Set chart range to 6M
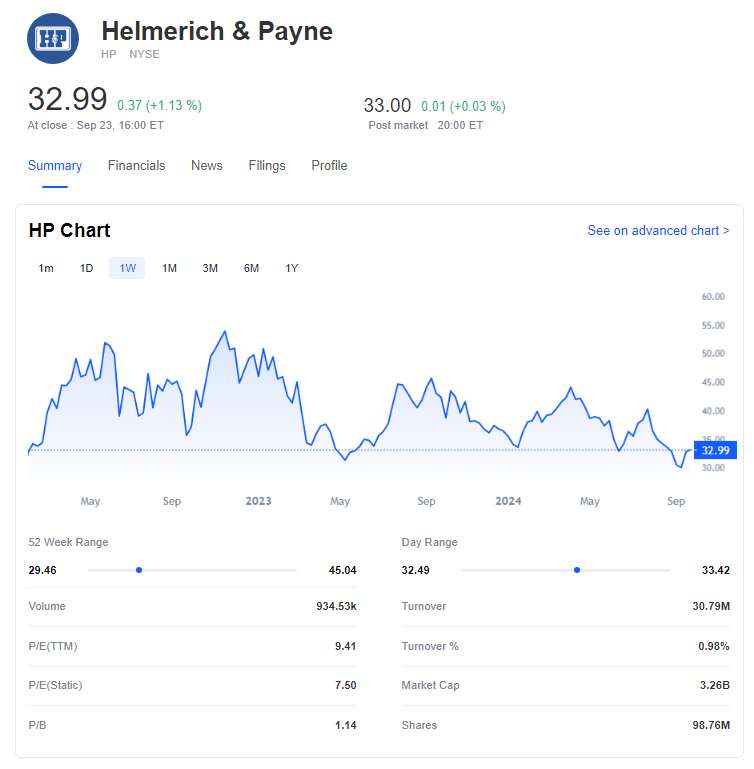The width and height of the screenshot is (754, 769). pos(251,268)
